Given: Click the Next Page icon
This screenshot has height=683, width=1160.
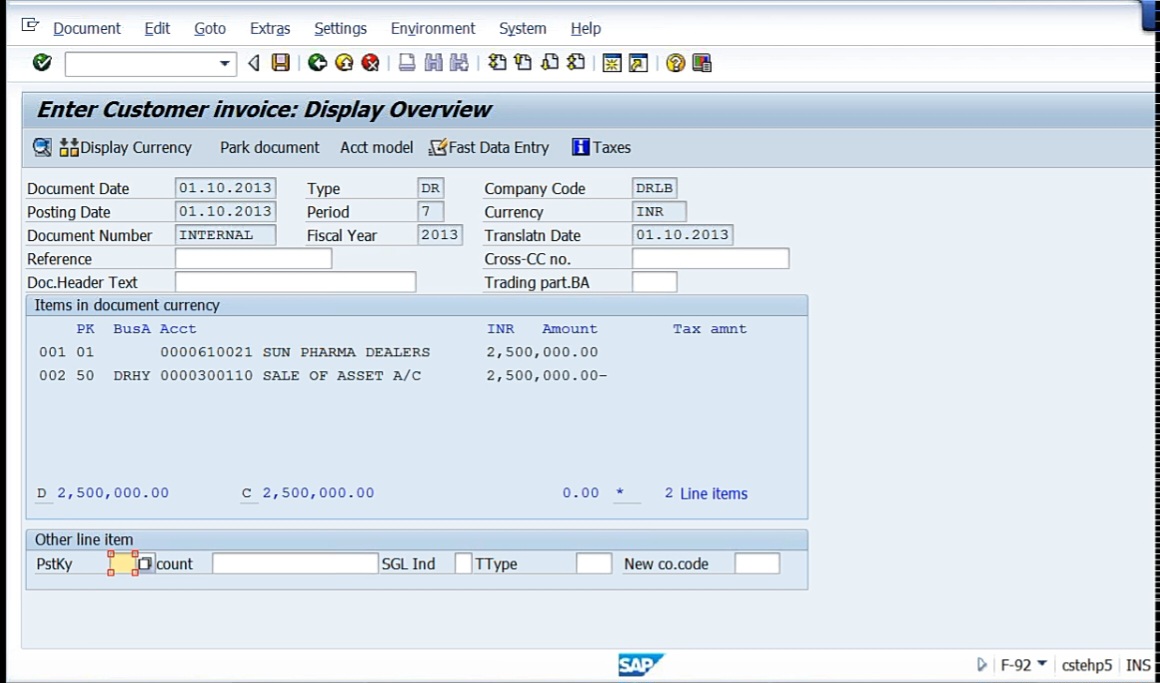Looking at the screenshot, I should [x=550, y=63].
